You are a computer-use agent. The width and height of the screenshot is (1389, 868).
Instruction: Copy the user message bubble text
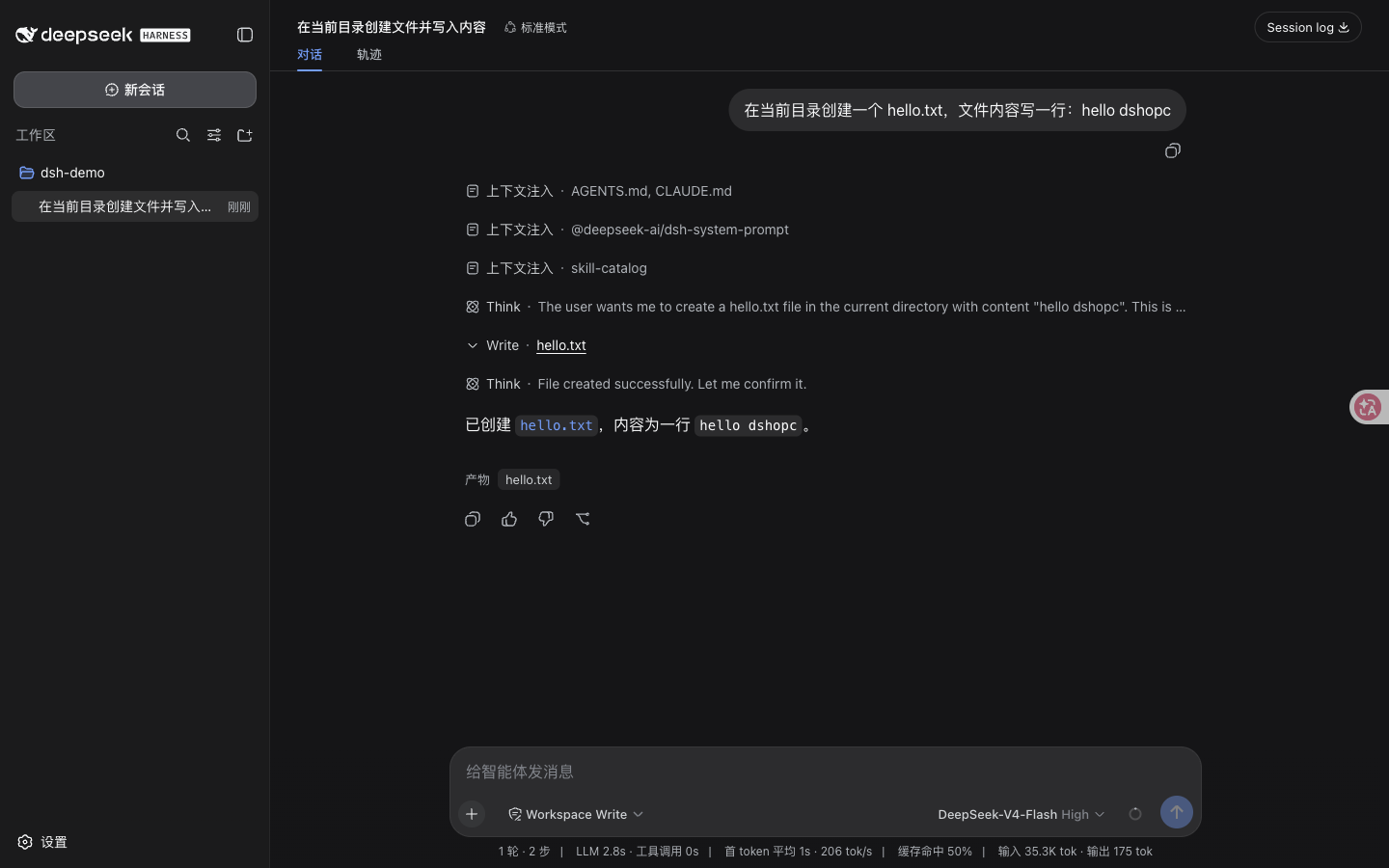(1173, 150)
